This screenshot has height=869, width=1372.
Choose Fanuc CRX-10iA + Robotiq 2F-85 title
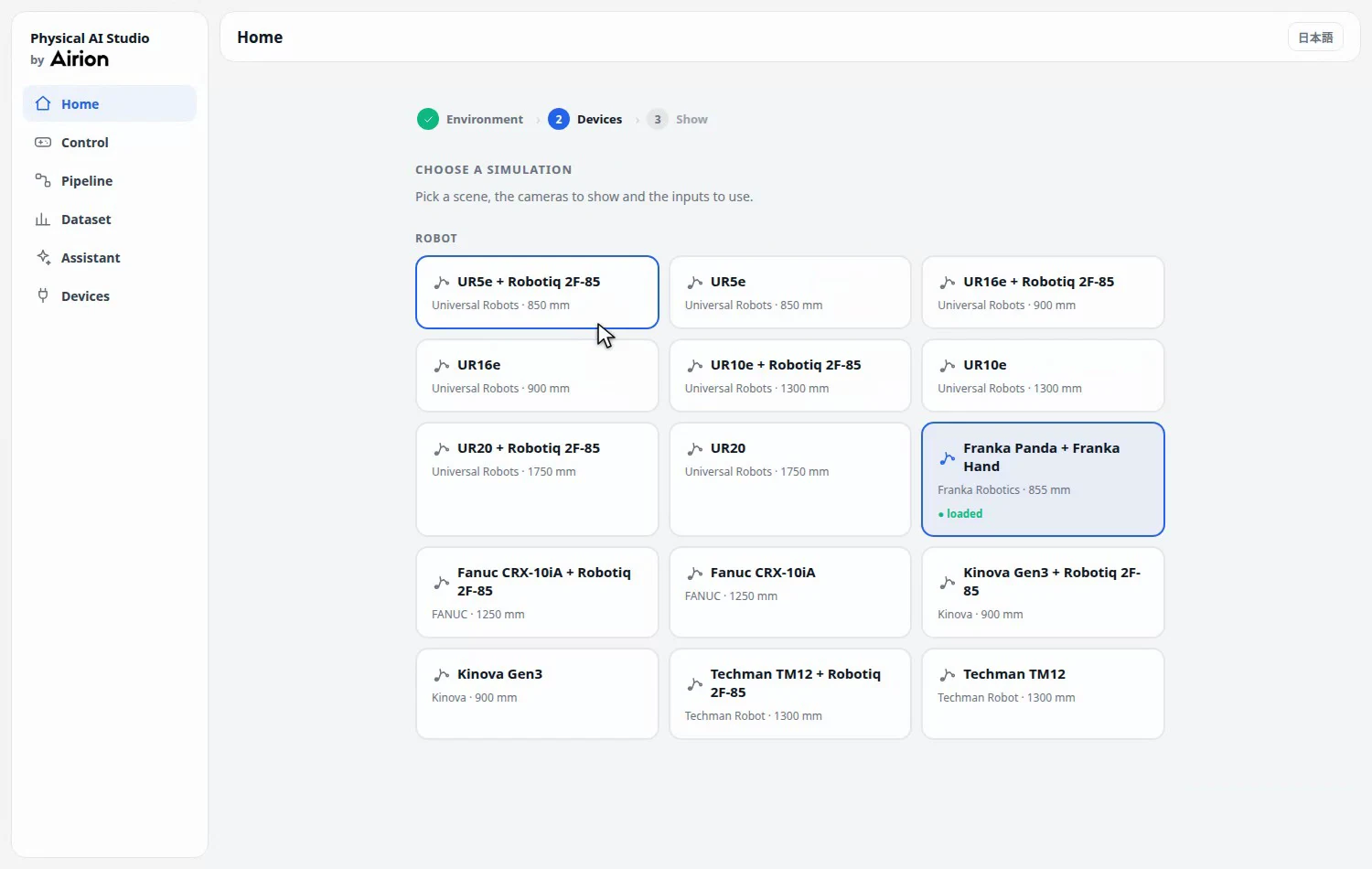tap(544, 582)
